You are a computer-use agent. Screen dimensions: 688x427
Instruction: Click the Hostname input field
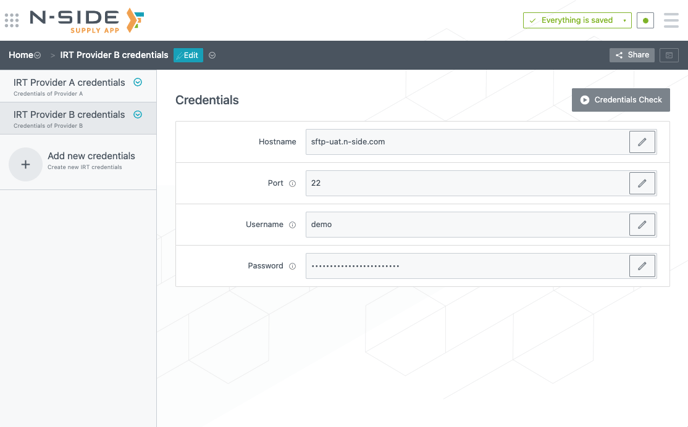pyautogui.click(x=466, y=142)
